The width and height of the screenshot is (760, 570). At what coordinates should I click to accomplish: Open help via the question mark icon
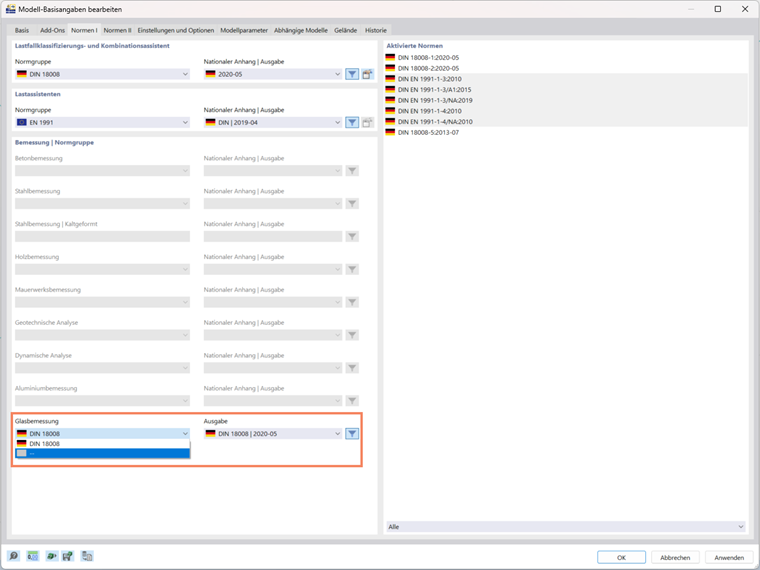[14, 556]
